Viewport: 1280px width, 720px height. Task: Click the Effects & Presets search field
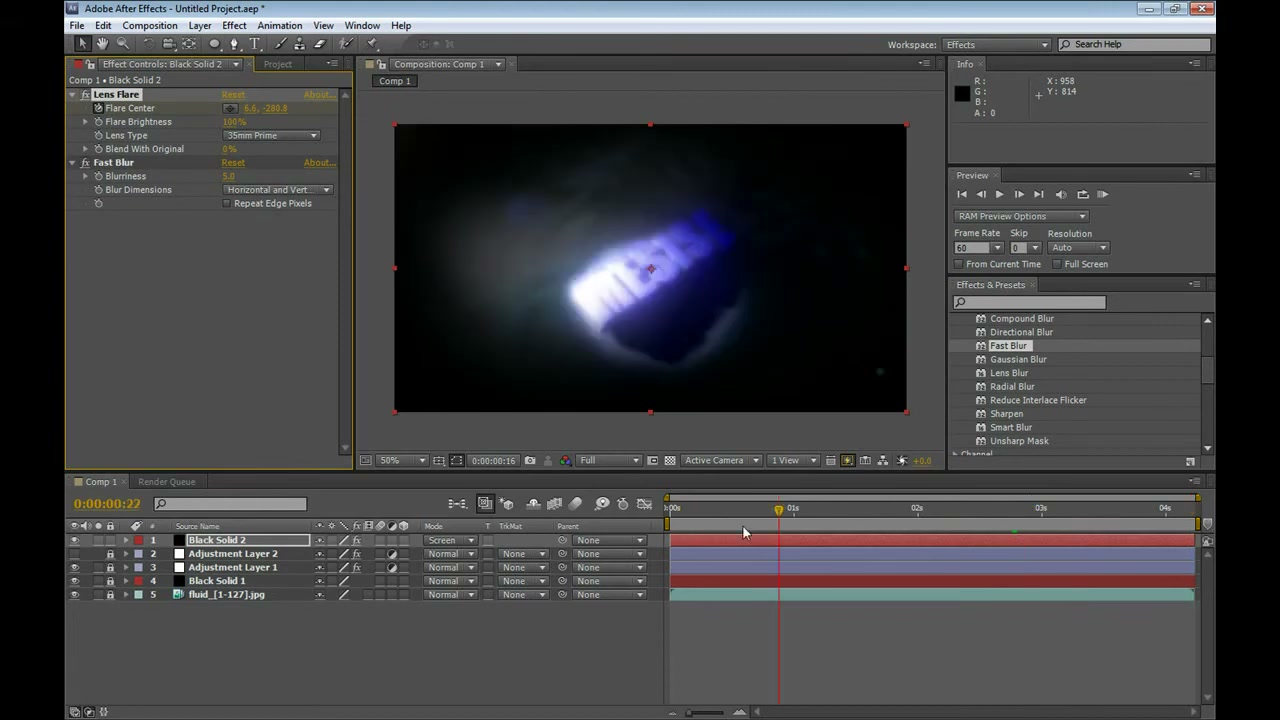1030,302
